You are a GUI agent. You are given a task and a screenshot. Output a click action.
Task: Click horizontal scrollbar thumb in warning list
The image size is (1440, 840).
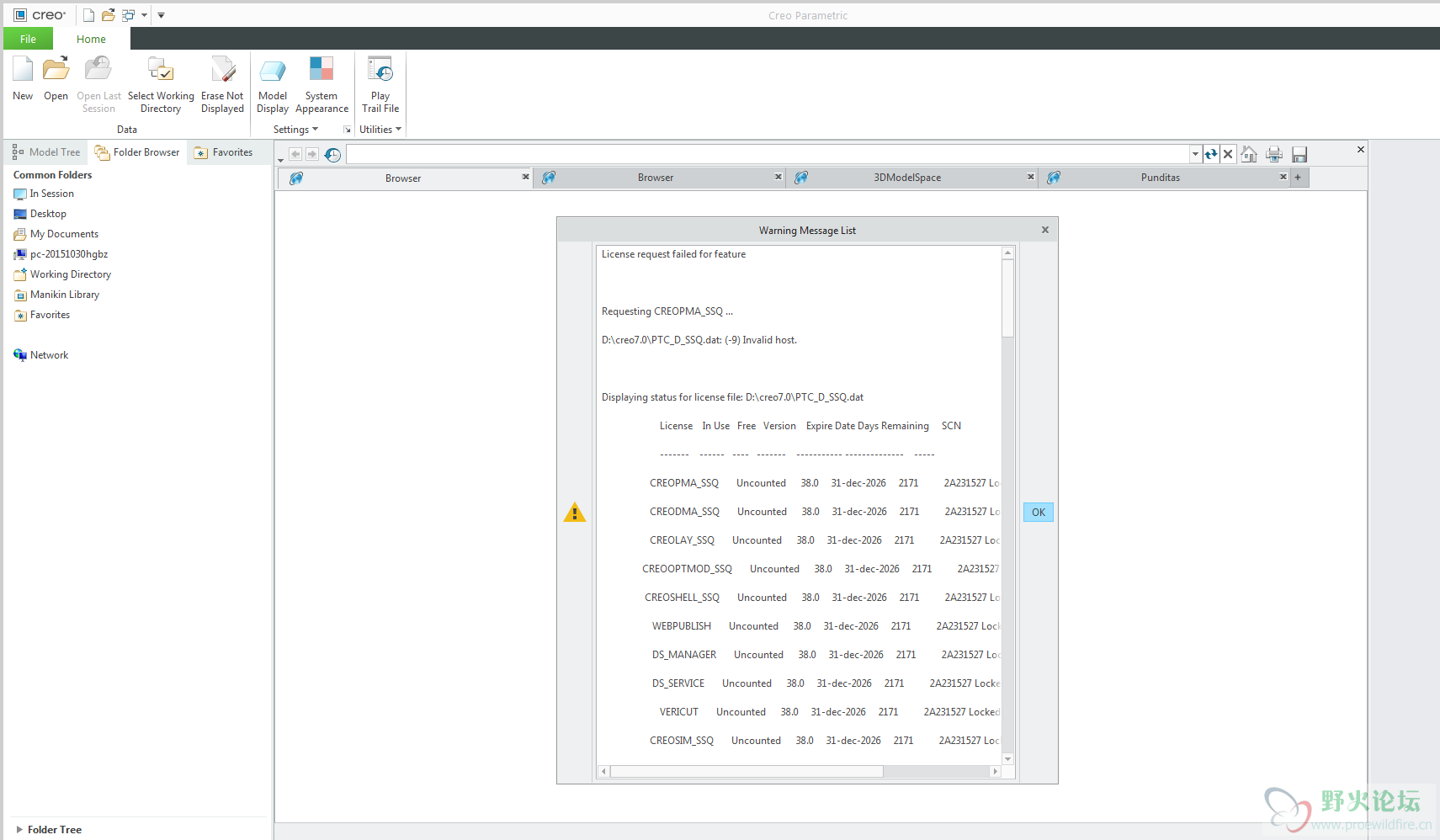pos(747,771)
